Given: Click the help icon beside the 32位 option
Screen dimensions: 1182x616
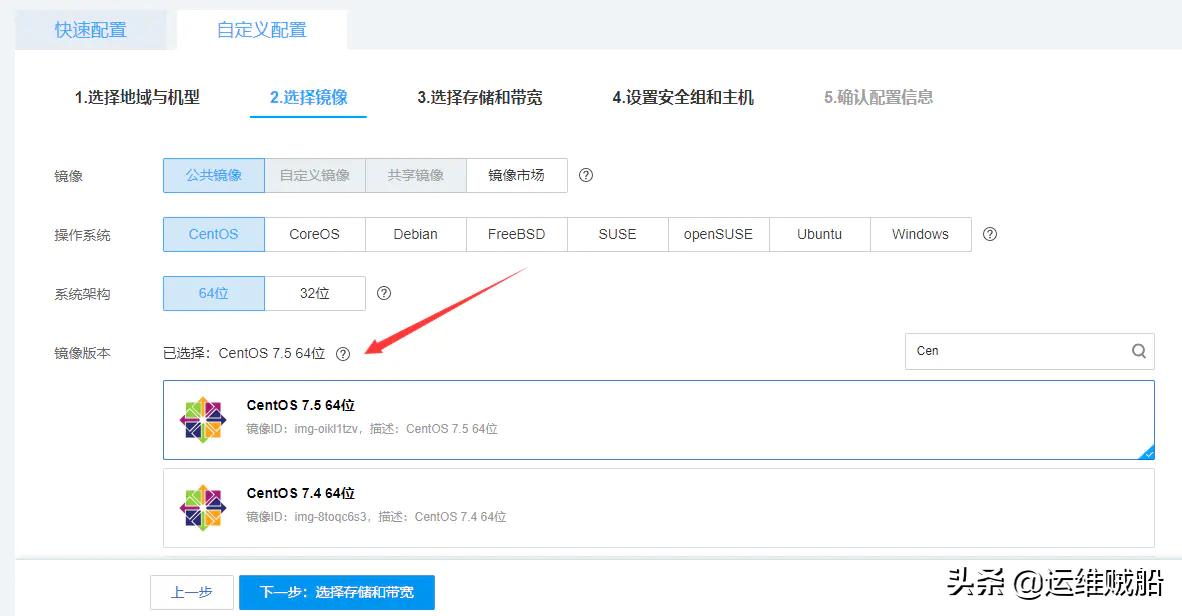Looking at the screenshot, I should pyautogui.click(x=384, y=293).
